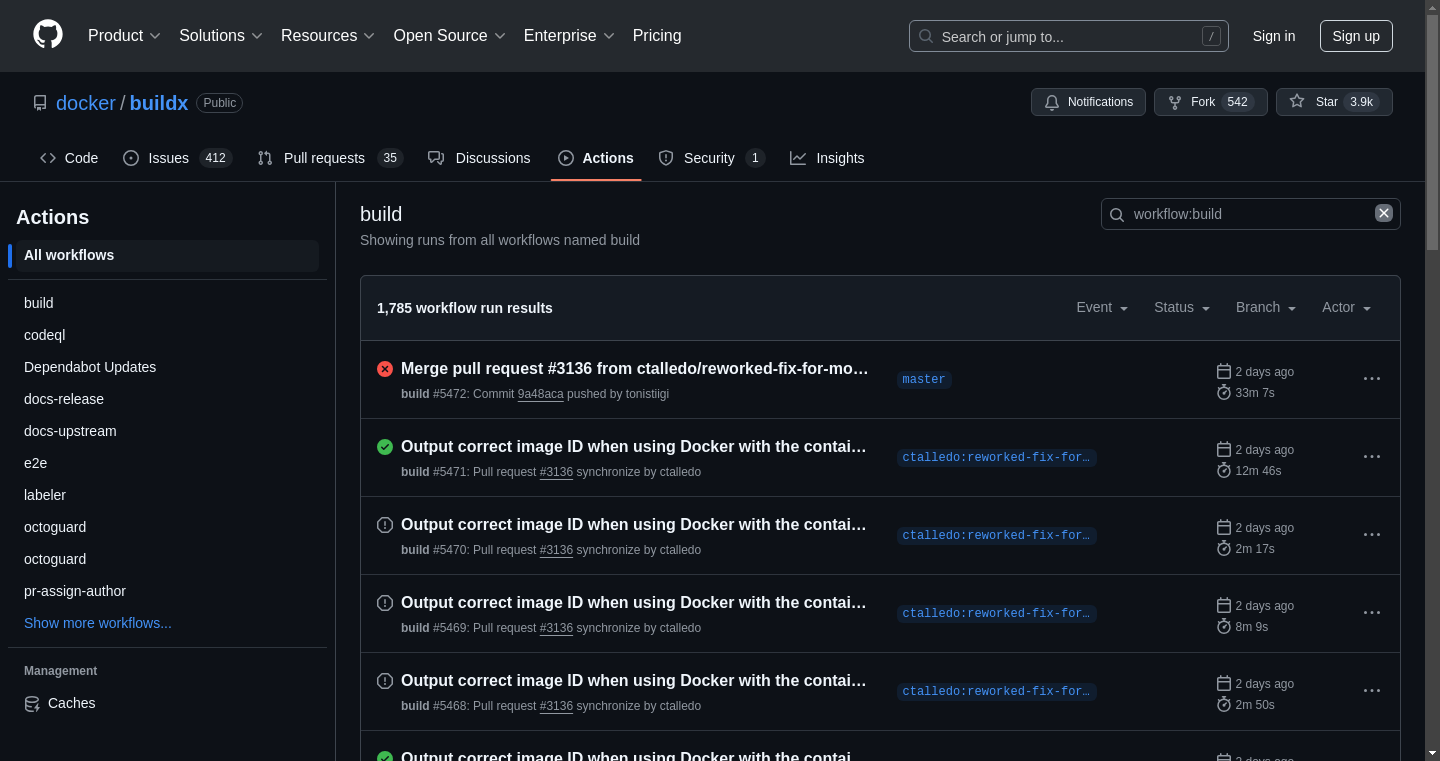The height and width of the screenshot is (761, 1440).
Task: Expand the Product menu
Action: pos(124,35)
